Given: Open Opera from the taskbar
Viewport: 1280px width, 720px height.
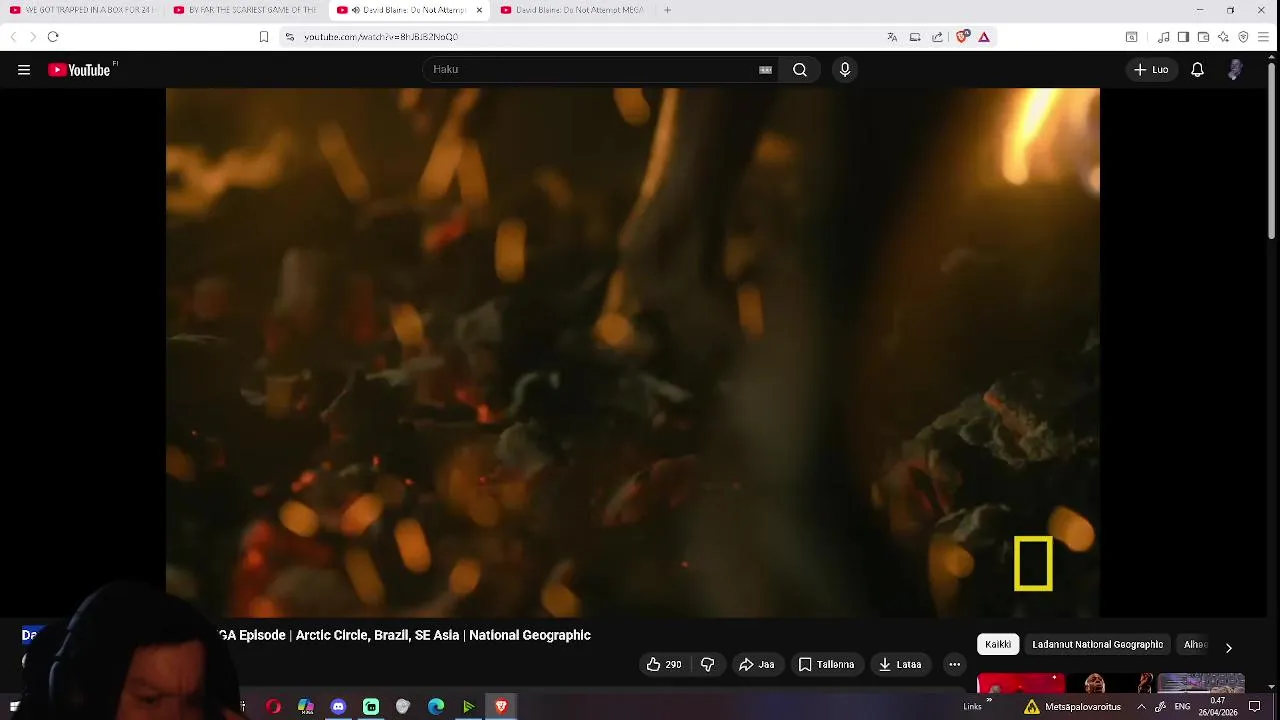Looking at the screenshot, I should [273, 707].
